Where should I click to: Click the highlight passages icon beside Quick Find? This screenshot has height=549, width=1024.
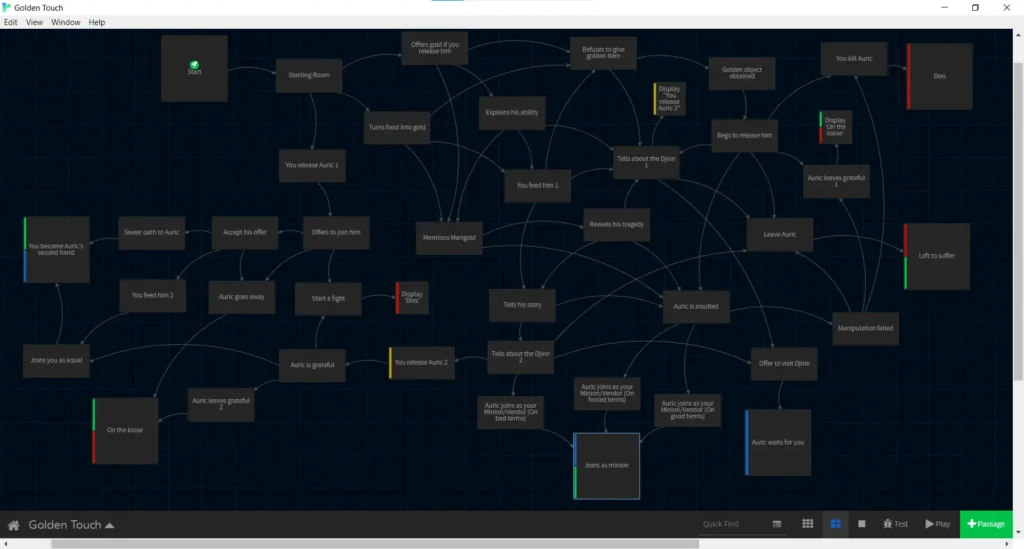click(777, 524)
